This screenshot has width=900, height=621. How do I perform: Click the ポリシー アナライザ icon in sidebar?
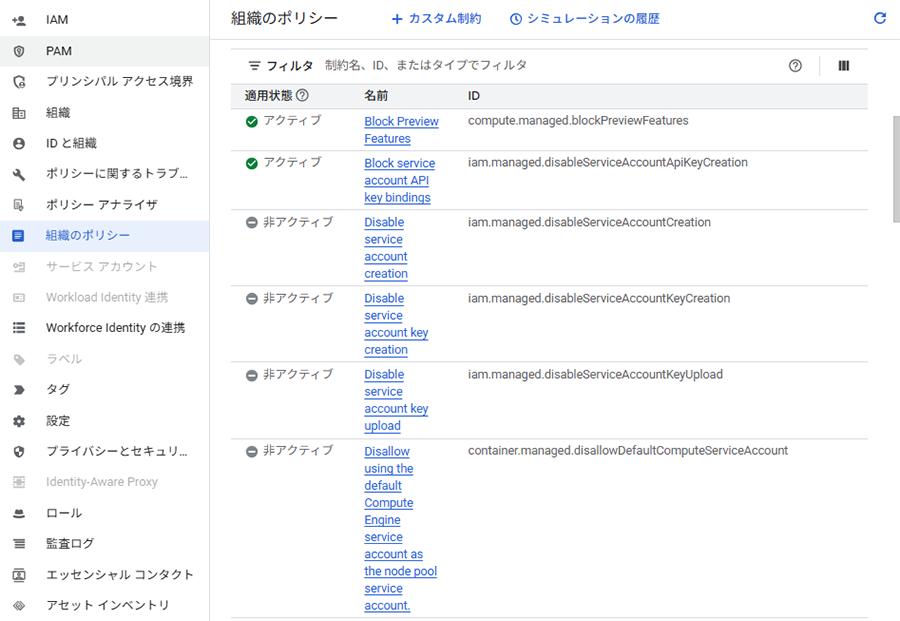tap(18, 205)
